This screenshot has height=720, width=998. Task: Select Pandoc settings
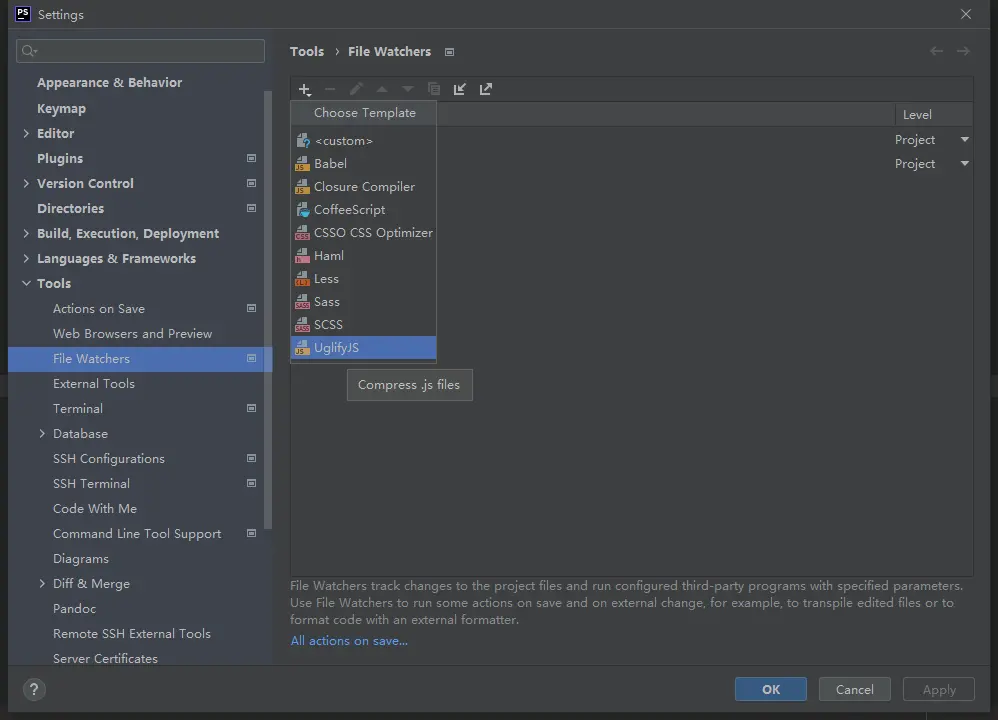click(x=74, y=609)
